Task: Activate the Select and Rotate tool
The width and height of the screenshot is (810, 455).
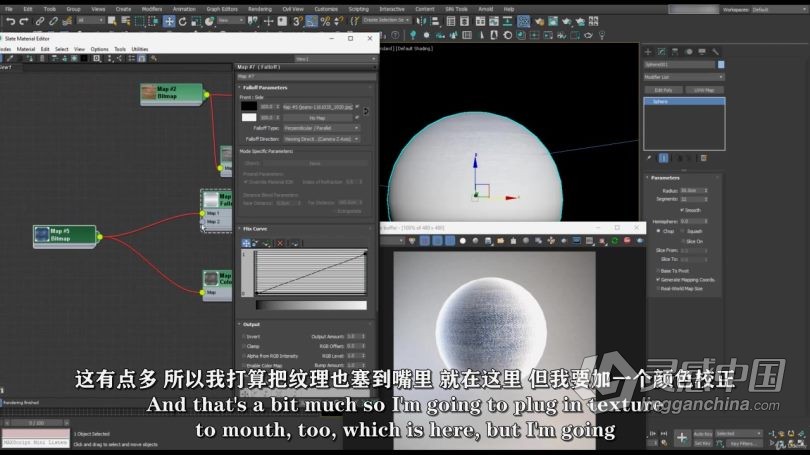Action: click(x=182, y=21)
